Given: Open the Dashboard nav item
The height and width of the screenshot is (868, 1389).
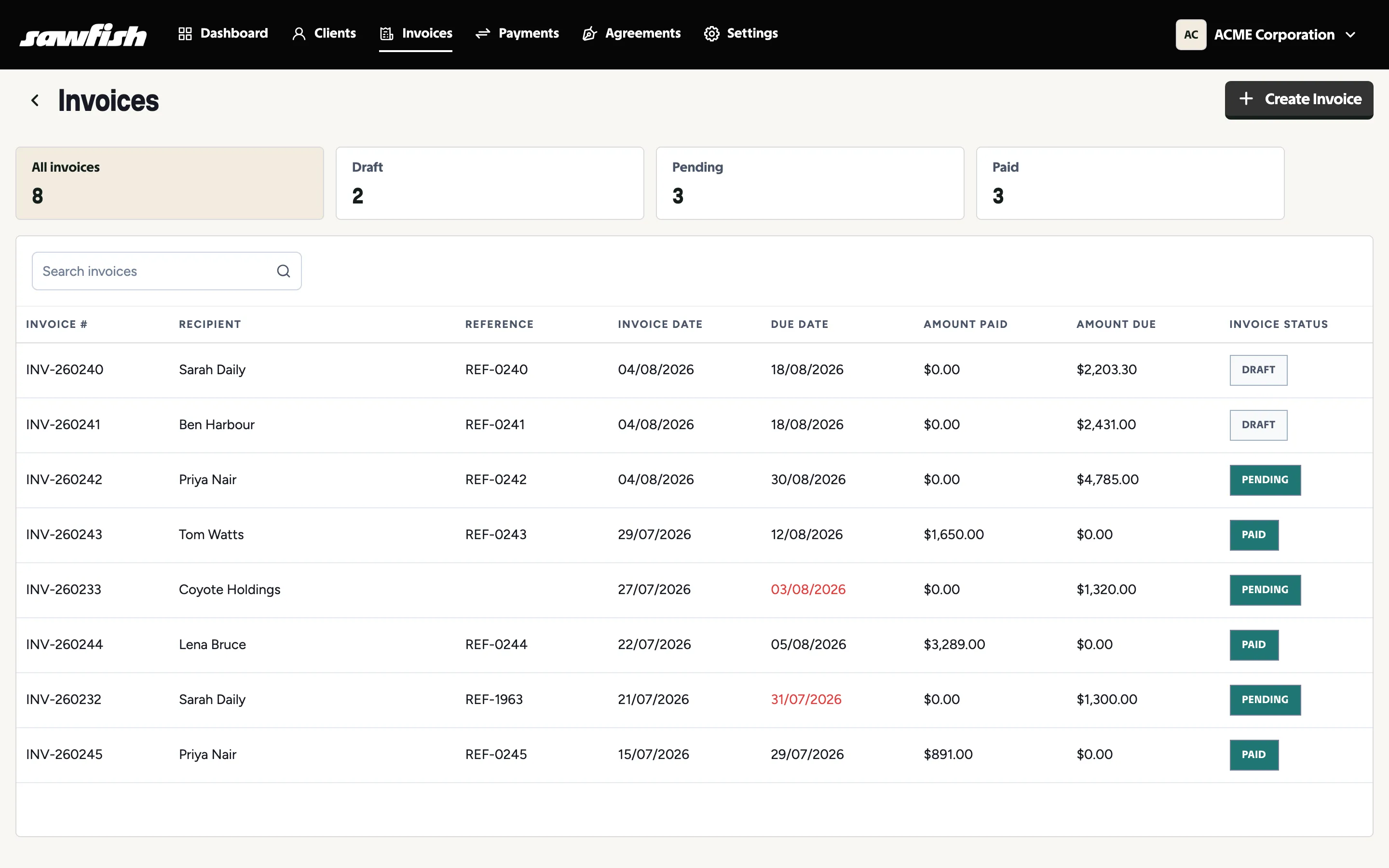Looking at the screenshot, I should 223,33.
